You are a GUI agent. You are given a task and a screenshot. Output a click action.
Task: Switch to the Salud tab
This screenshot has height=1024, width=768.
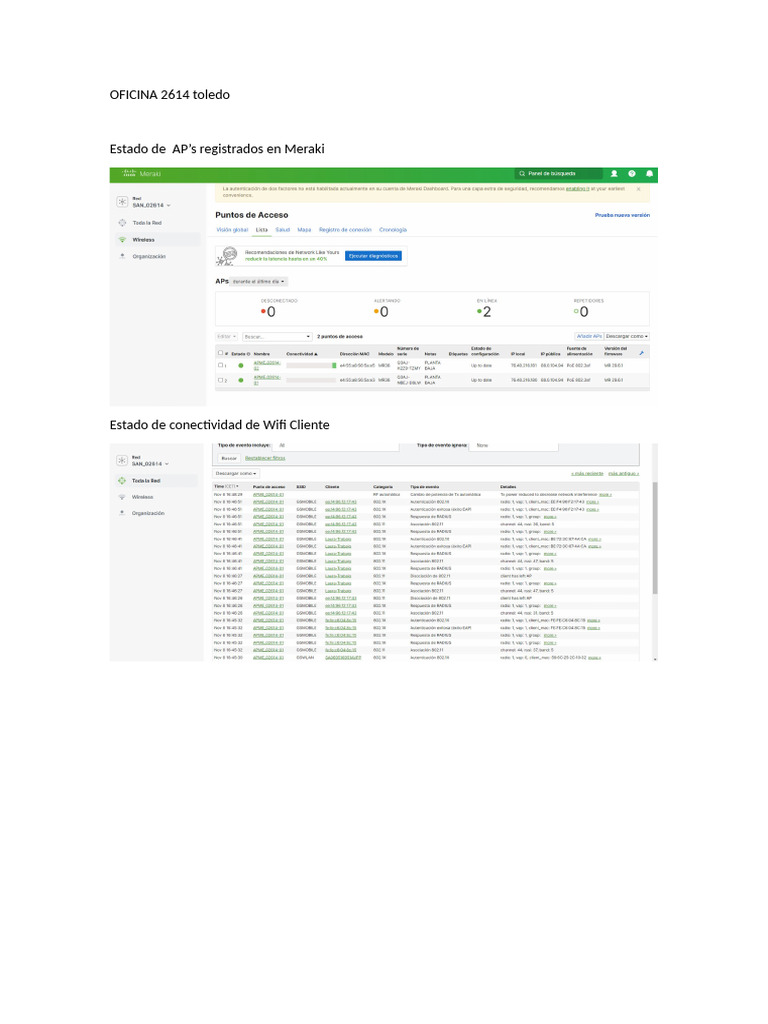[x=283, y=230]
